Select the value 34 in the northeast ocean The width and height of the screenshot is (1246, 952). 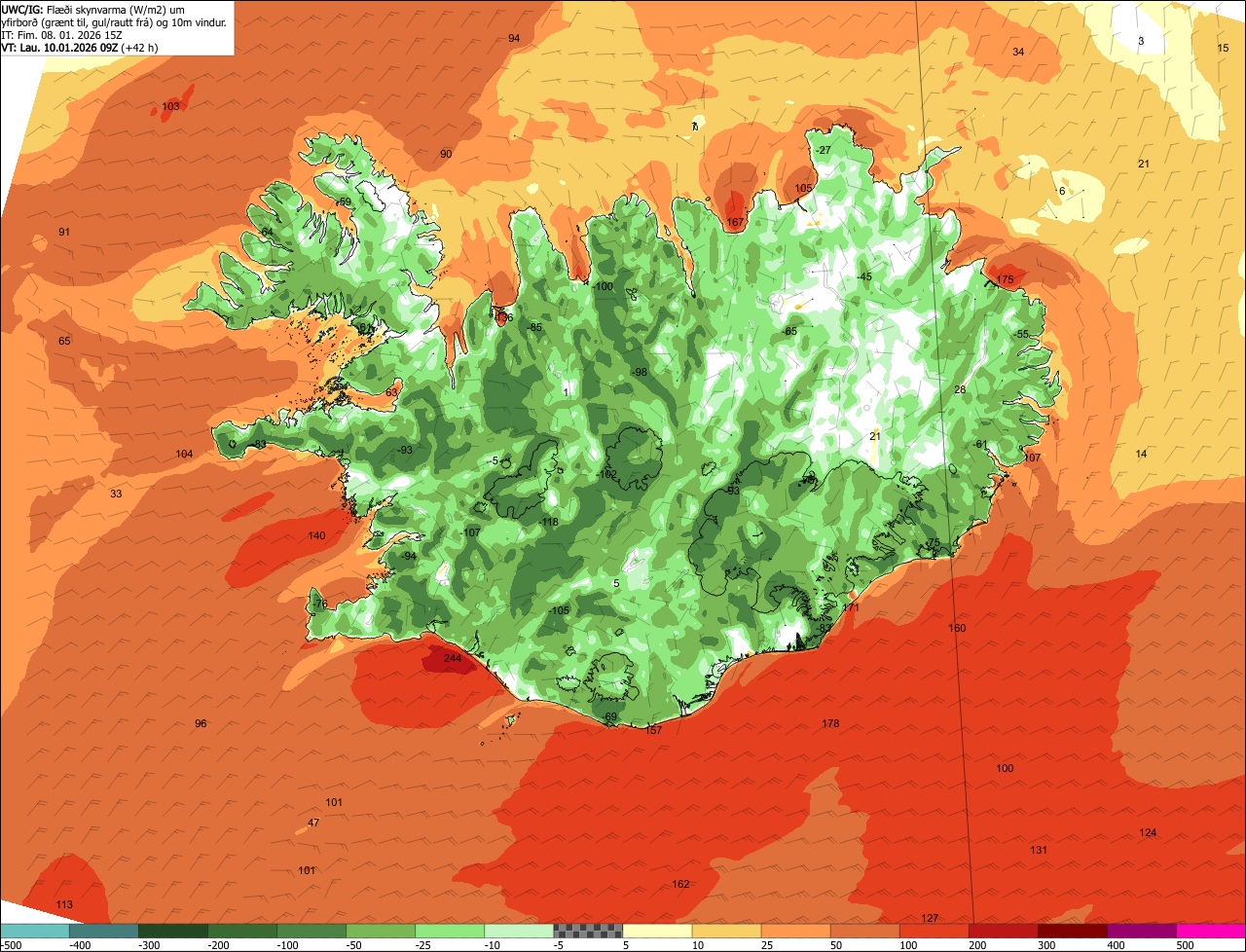1018,53
